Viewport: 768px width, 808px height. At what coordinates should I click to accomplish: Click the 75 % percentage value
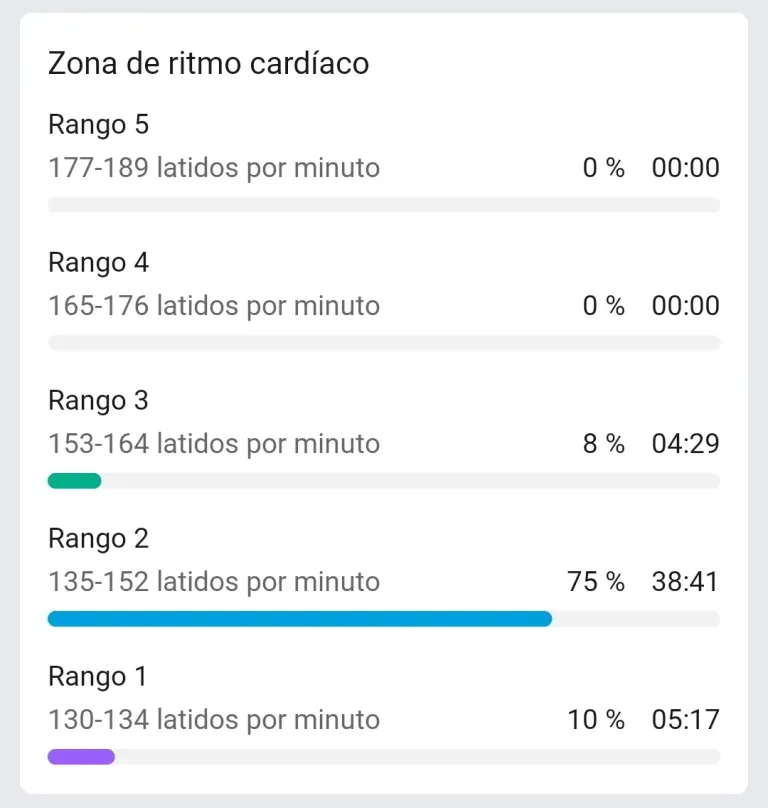point(596,582)
